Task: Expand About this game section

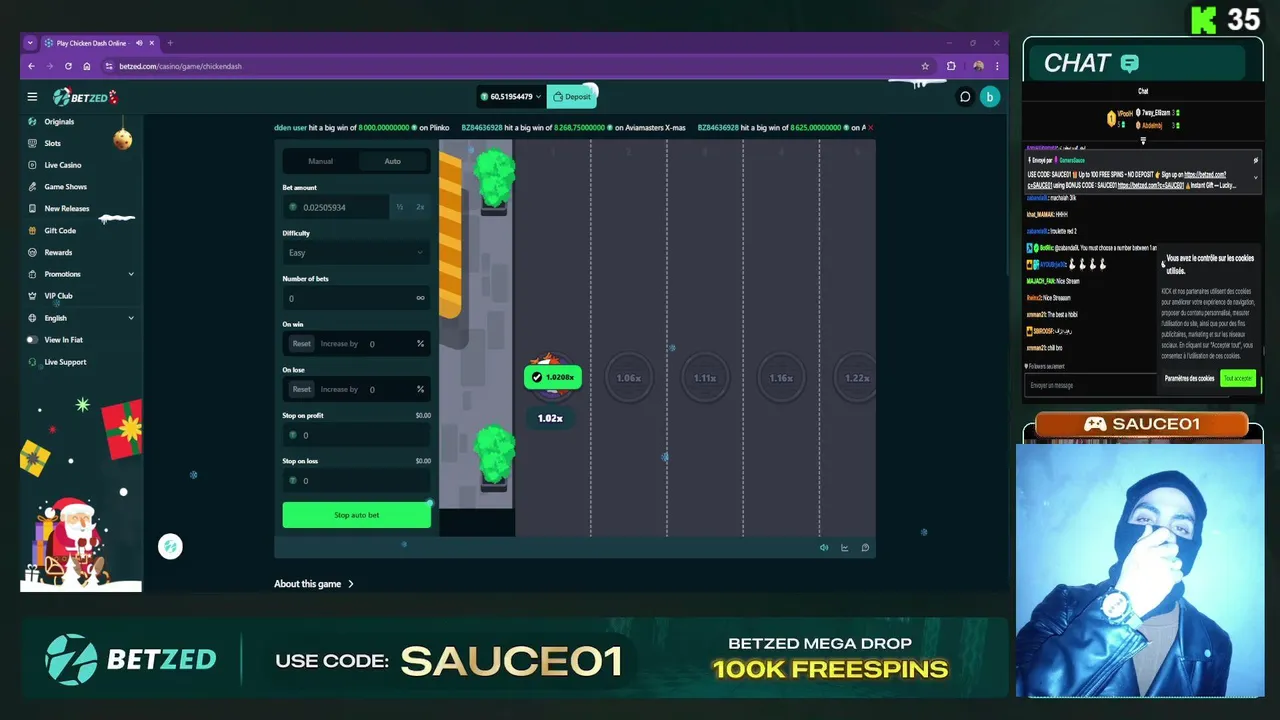Action: [x=314, y=584]
